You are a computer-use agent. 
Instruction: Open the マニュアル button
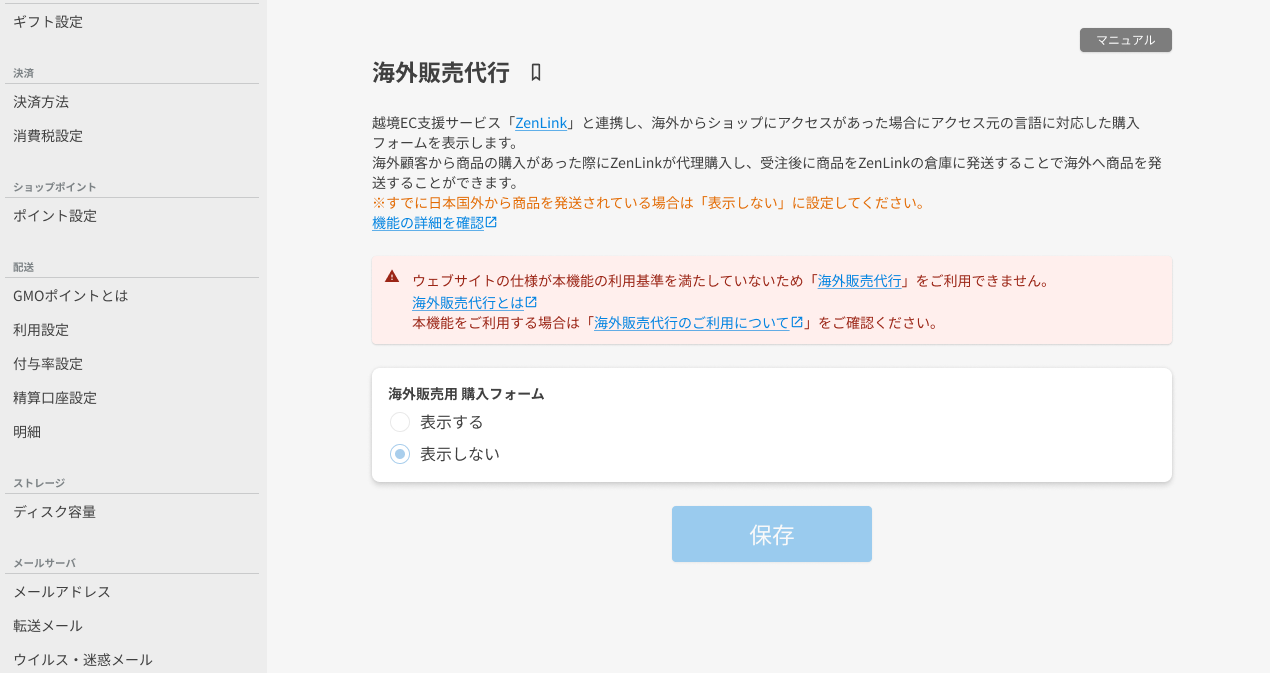pos(1125,40)
